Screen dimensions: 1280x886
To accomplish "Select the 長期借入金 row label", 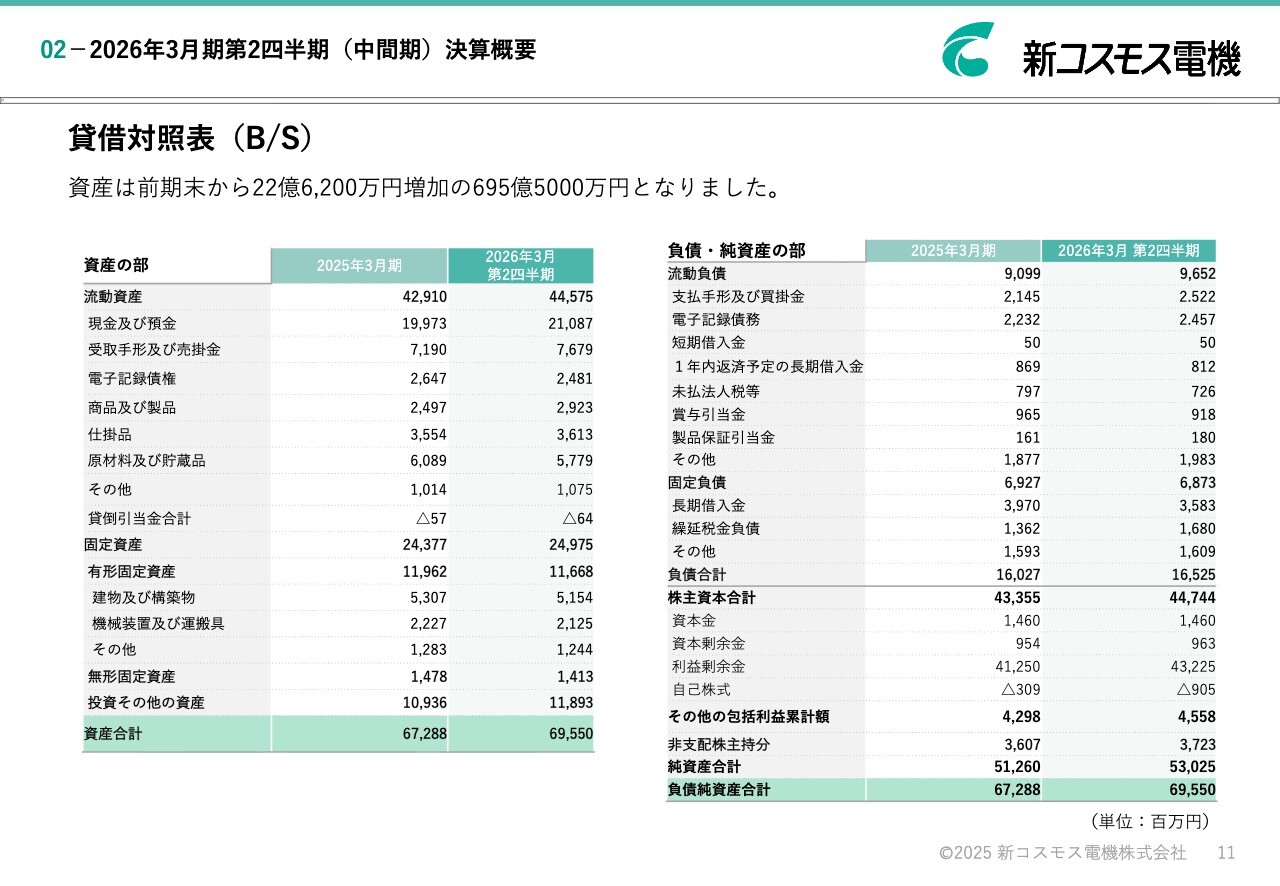I will 708,506.
